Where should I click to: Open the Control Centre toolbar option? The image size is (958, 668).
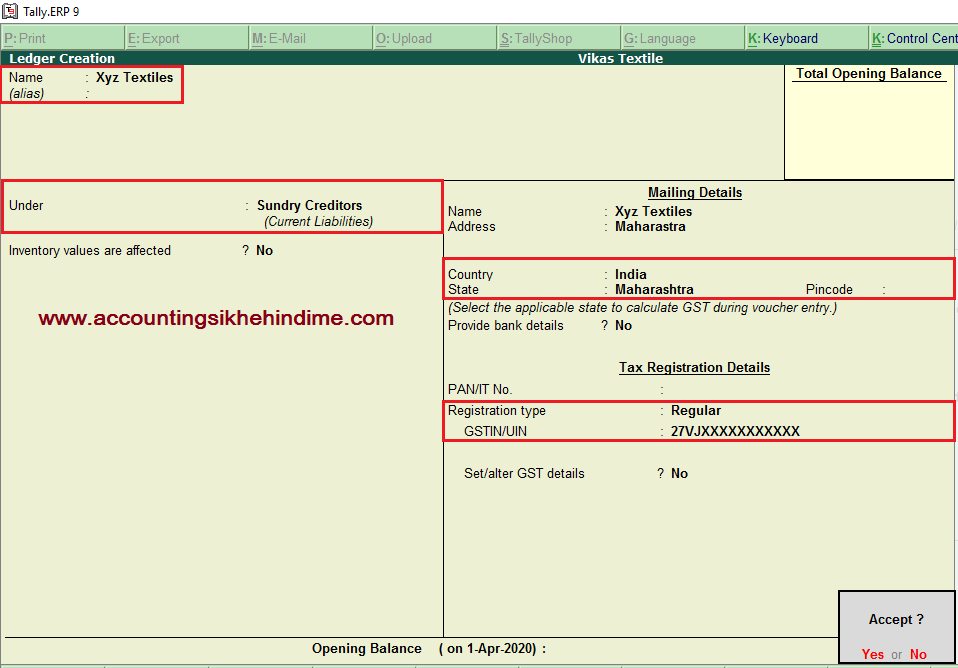click(914, 38)
